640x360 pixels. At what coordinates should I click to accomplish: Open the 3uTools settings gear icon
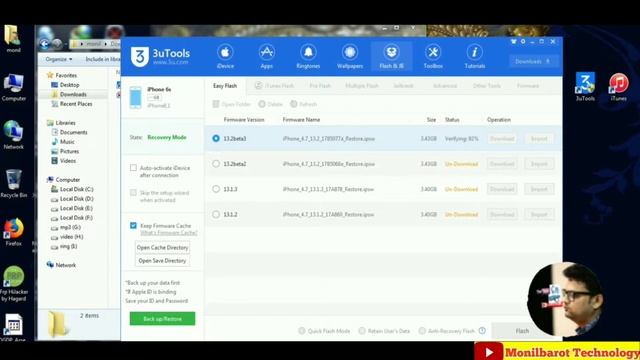tap(523, 41)
